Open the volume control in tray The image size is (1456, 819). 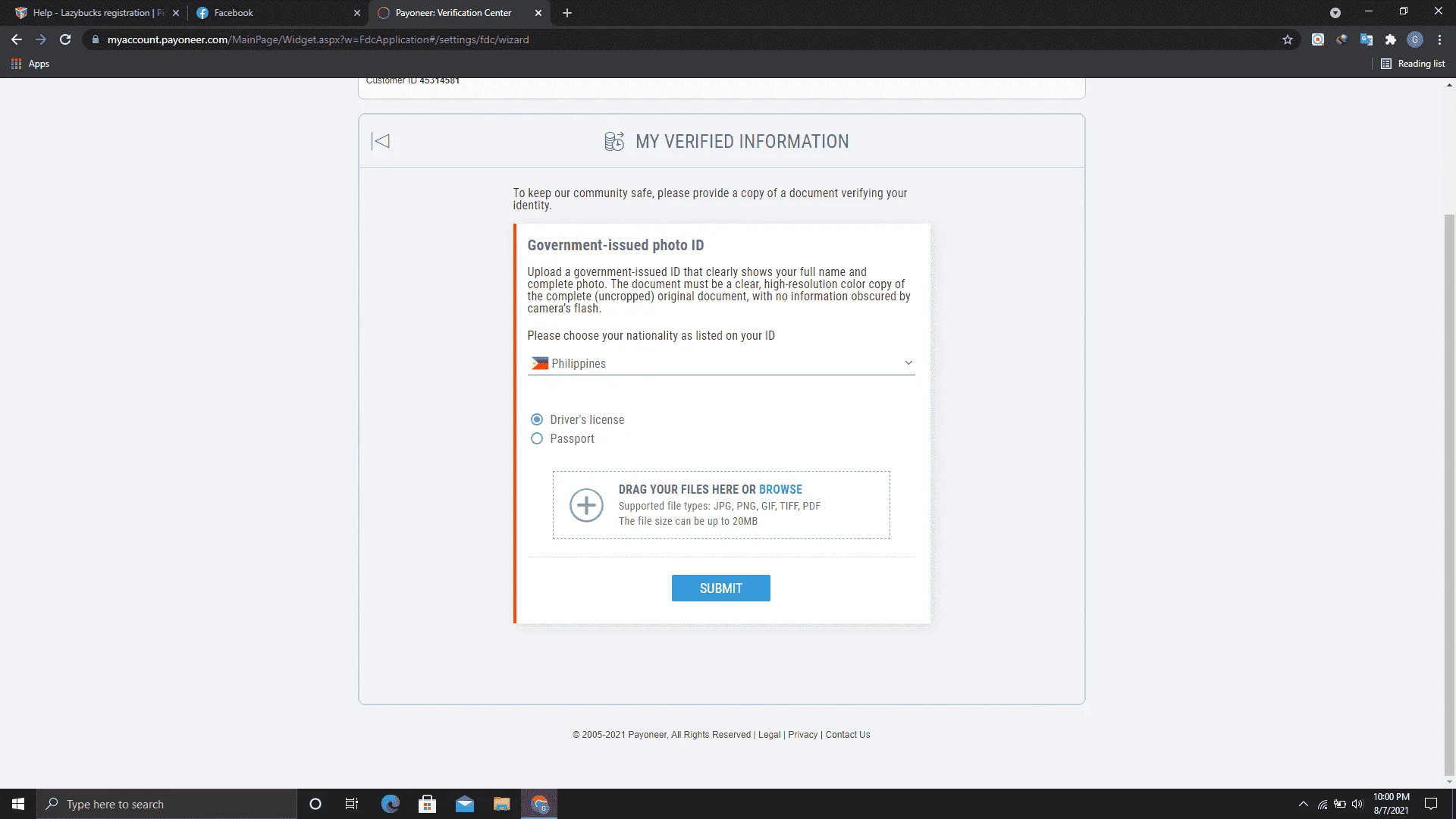coord(1357,804)
